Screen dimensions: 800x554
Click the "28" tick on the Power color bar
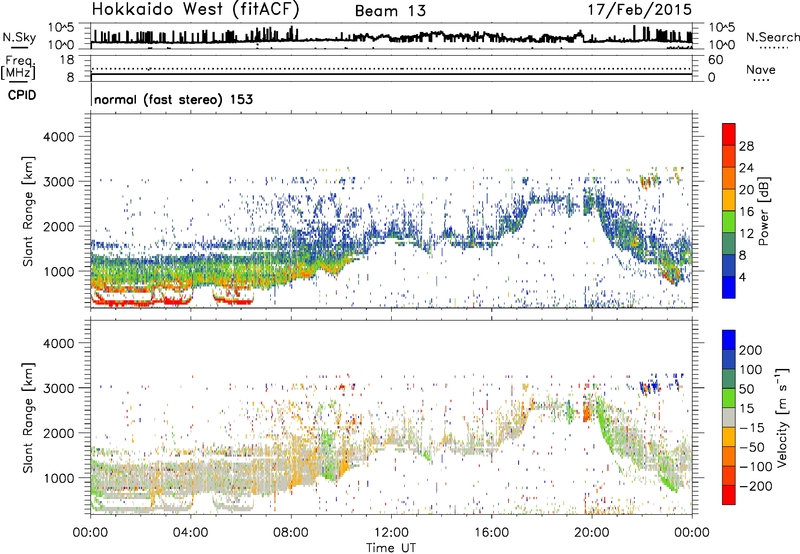(746, 146)
